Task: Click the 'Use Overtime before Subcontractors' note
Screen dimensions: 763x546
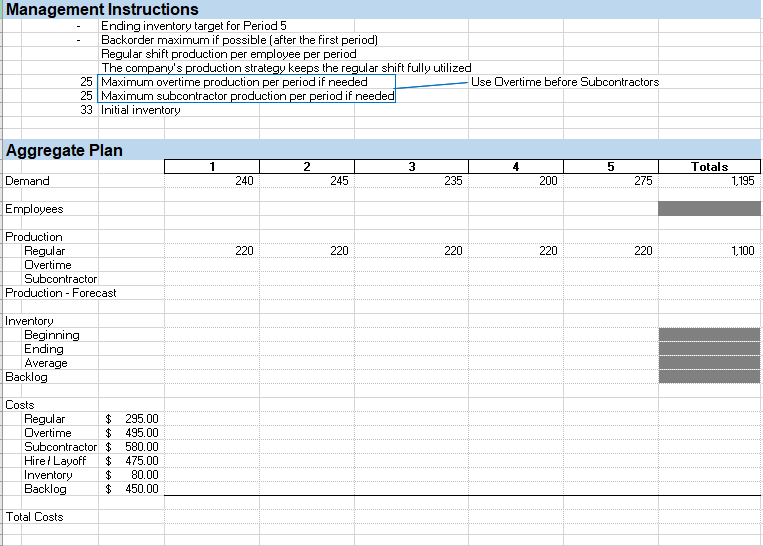Action: pyautogui.click(x=565, y=82)
